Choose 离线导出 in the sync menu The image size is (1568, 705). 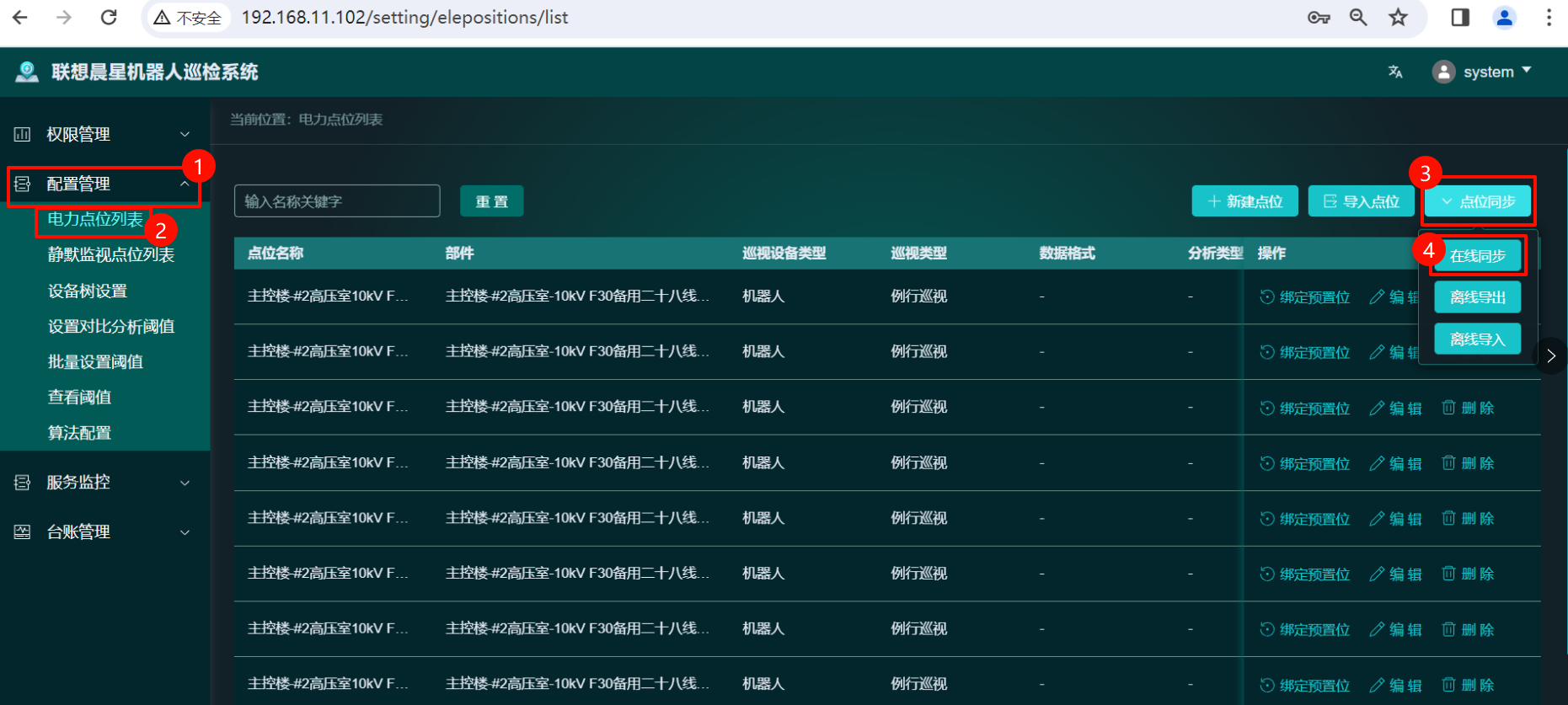point(1478,297)
